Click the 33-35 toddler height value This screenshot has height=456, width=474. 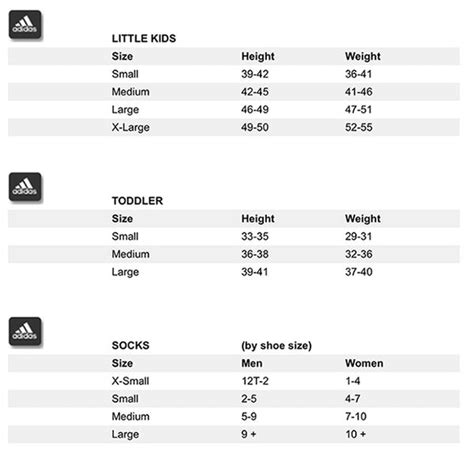pos(255,236)
